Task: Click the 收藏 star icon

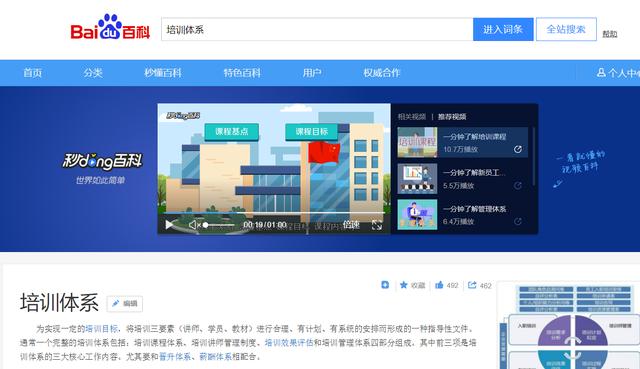Action: tap(404, 285)
